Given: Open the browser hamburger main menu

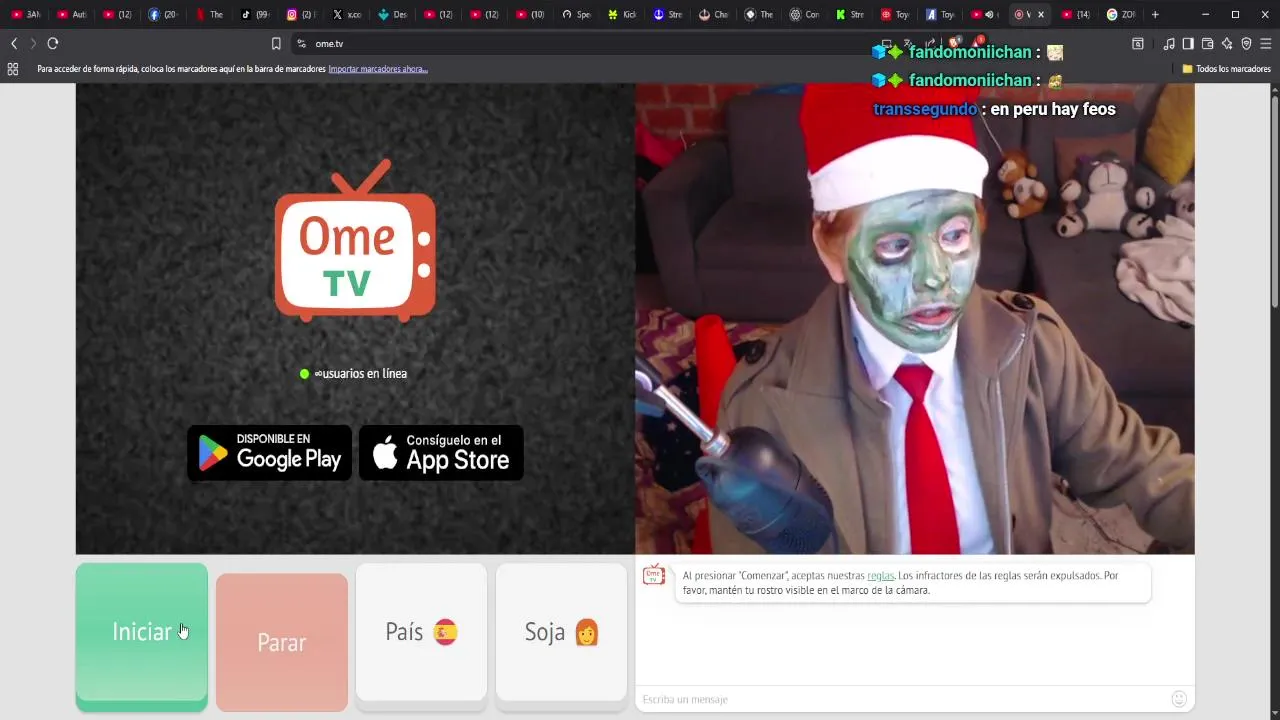Looking at the screenshot, I should point(1266,43).
